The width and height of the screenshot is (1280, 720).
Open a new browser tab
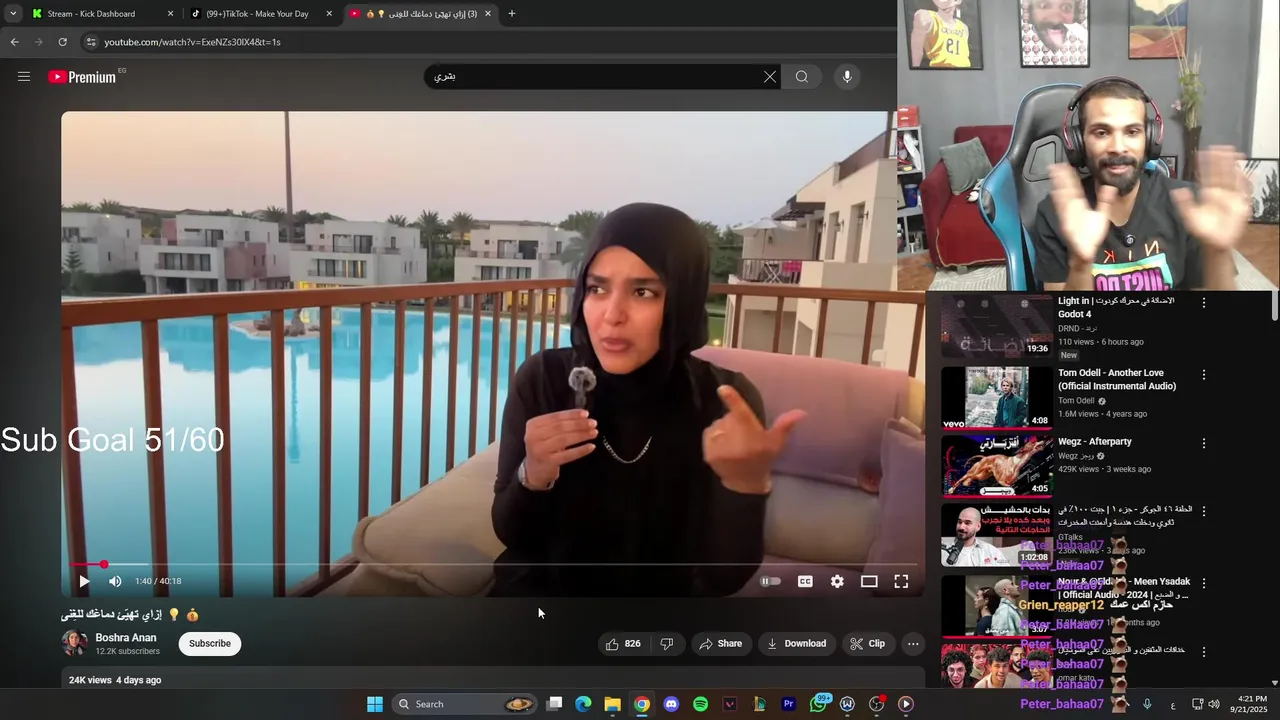pyautogui.click(x=512, y=14)
